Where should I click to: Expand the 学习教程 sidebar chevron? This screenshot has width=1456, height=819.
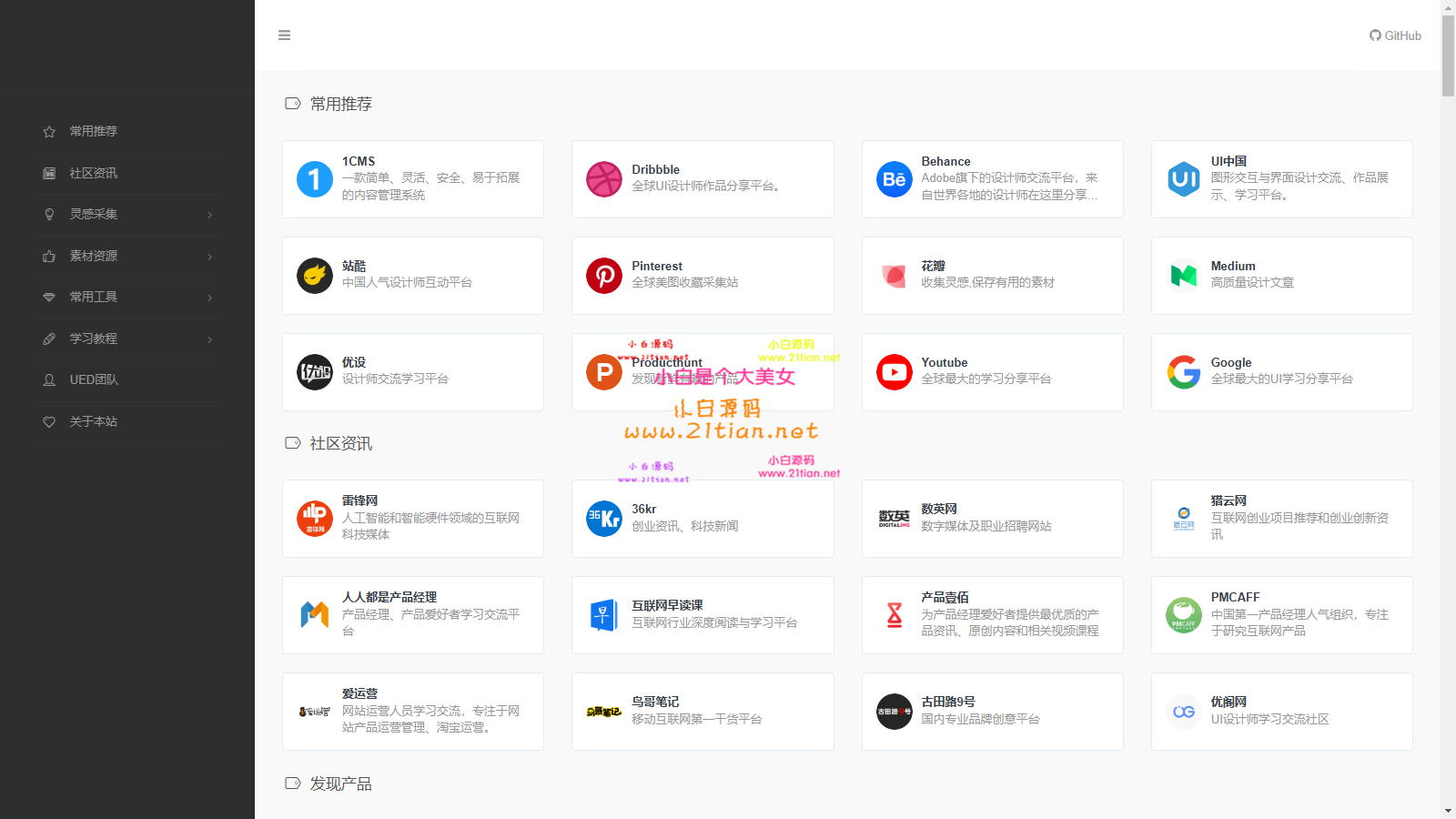tap(210, 339)
